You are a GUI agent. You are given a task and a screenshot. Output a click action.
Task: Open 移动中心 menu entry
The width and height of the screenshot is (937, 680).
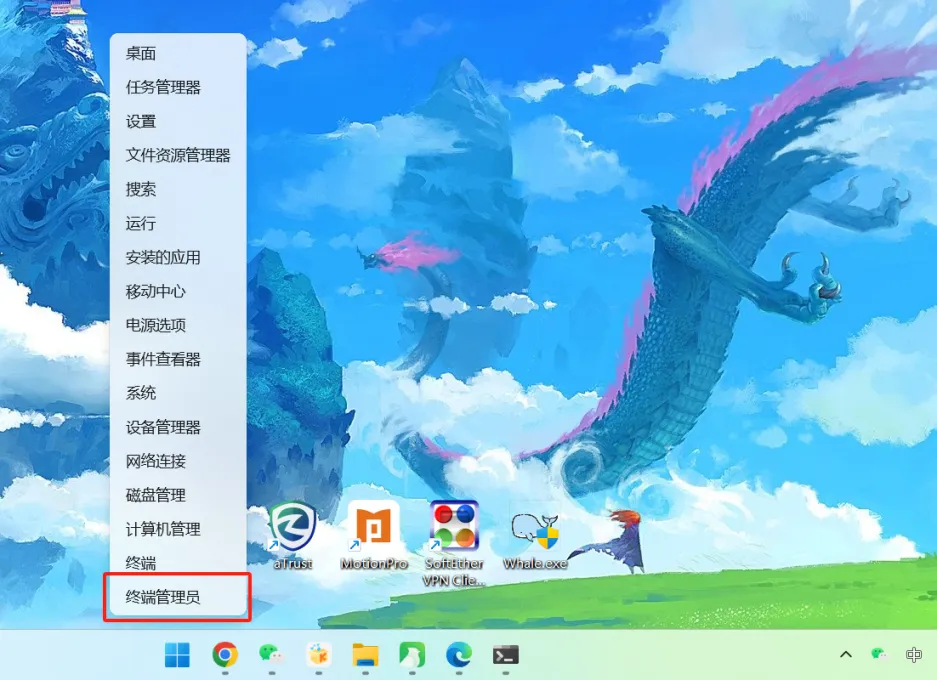coord(178,291)
